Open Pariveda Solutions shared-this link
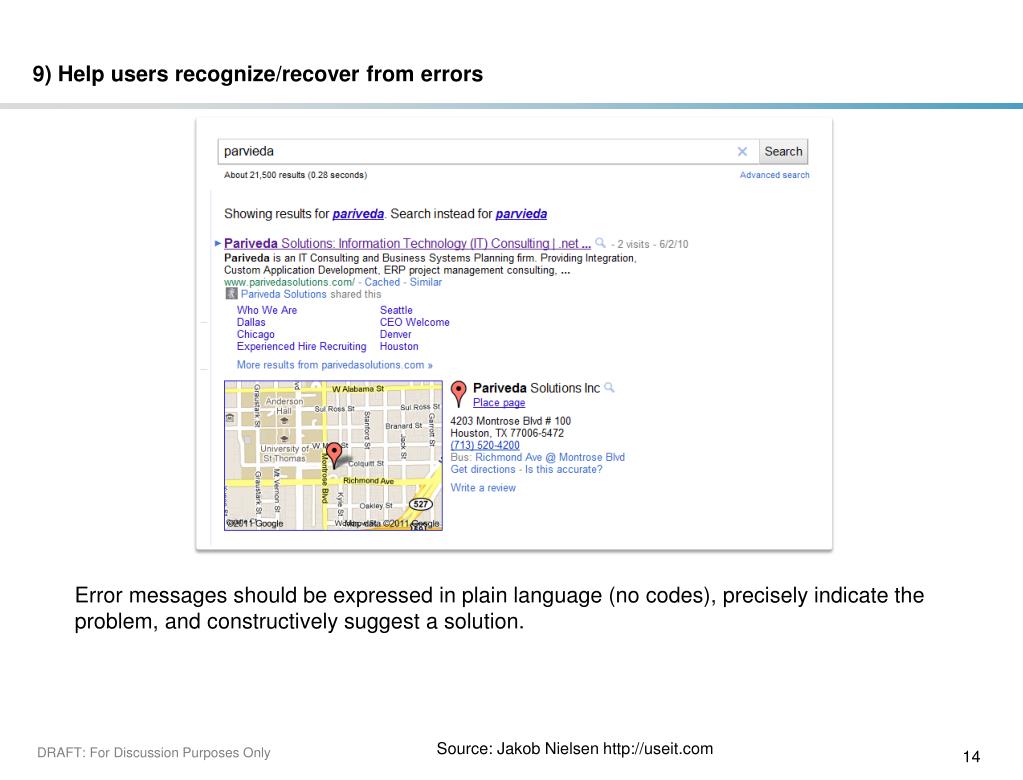1023x780 pixels. click(x=283, y=294)
